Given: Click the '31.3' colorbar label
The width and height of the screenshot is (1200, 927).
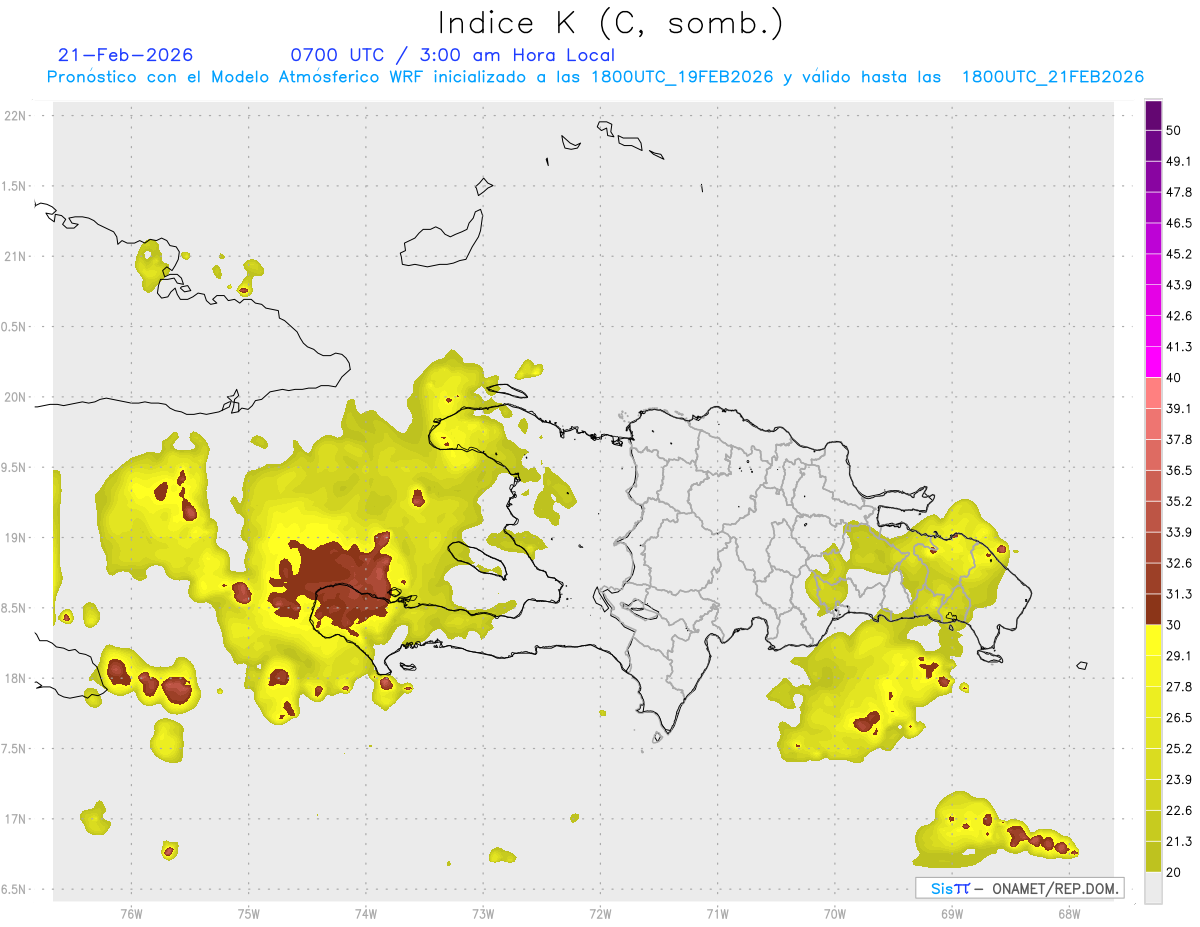Looking at the screenshot, I should tap(1179, 594).
